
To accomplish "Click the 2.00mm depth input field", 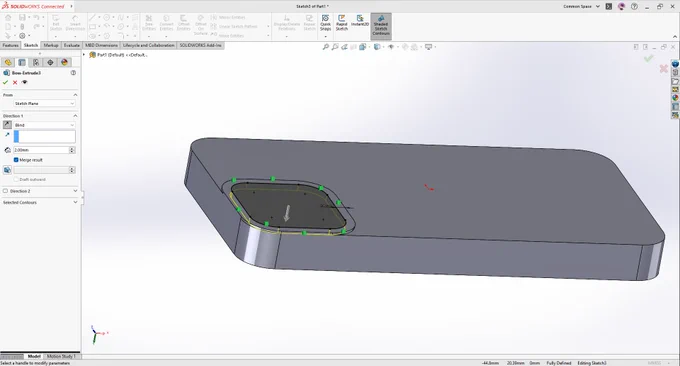I will pos(41,150).
